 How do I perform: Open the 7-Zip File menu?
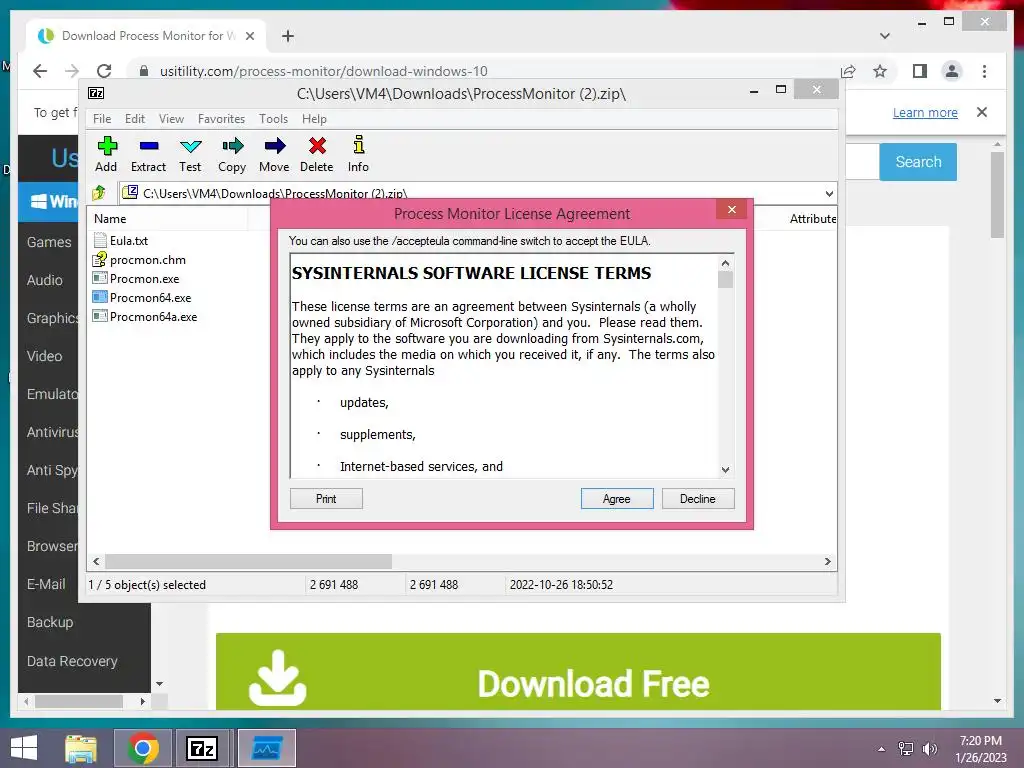tap(102, 119)
